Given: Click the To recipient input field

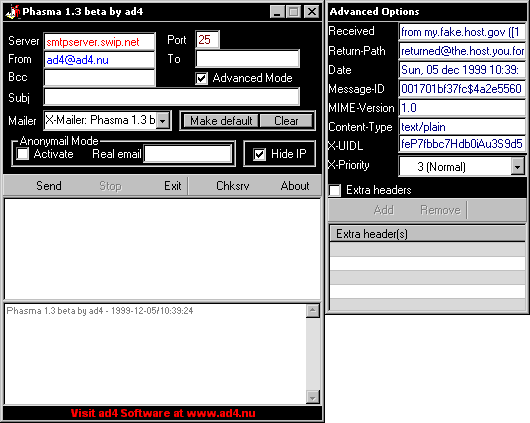Looking at the screenshot, I should click(x=247, y=59).
